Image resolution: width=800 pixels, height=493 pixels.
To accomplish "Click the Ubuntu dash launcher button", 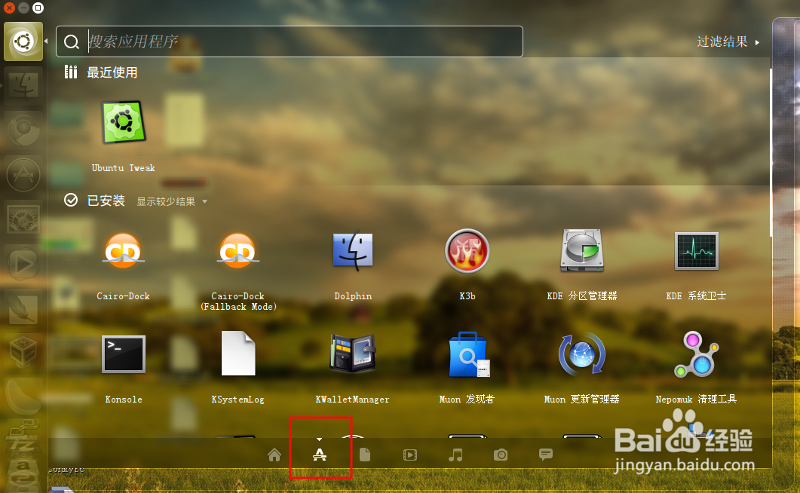I will point(23,41).
